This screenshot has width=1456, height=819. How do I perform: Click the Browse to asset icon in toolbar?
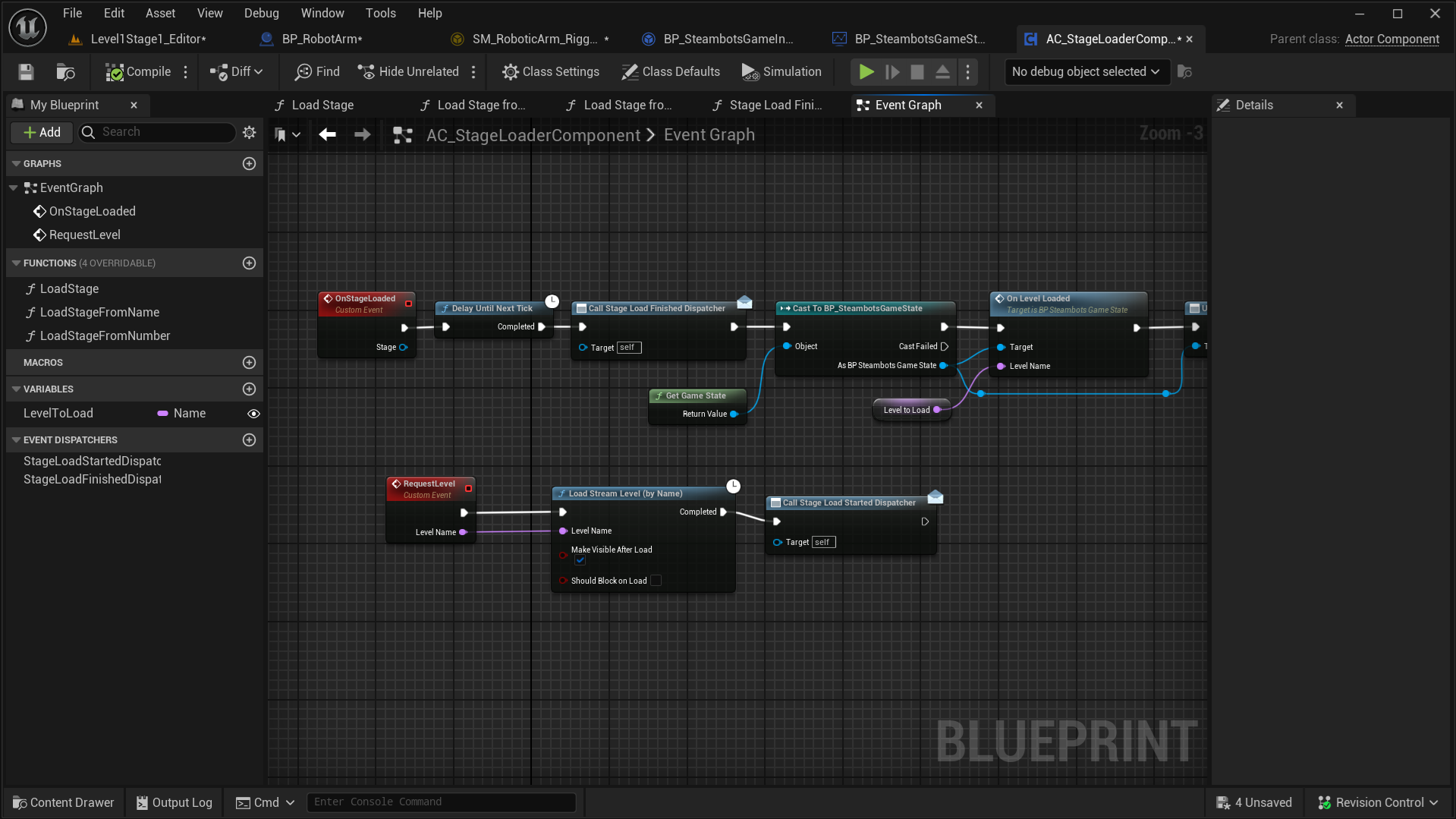click(66, 71)
